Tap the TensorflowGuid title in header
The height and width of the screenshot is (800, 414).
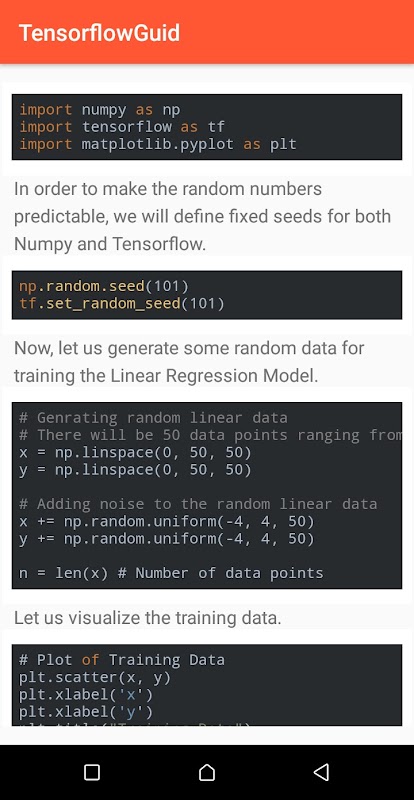(x=99, y=33)
